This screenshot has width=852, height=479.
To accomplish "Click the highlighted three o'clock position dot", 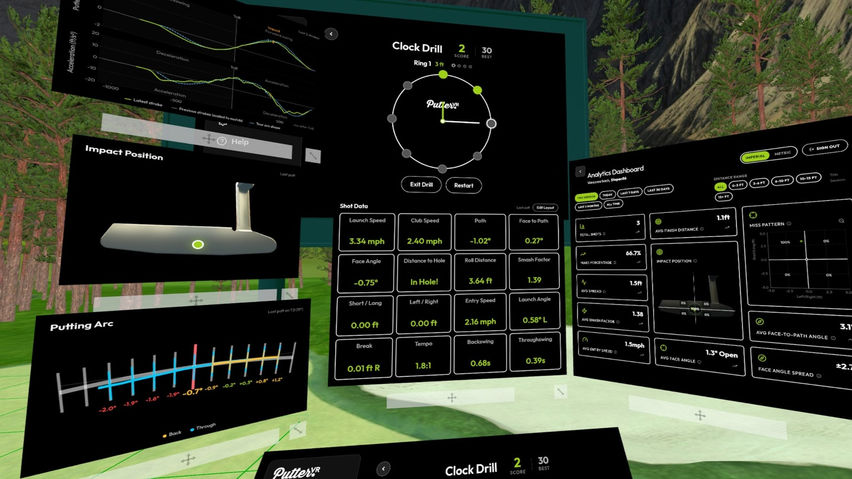I will [x=491, y=124].
